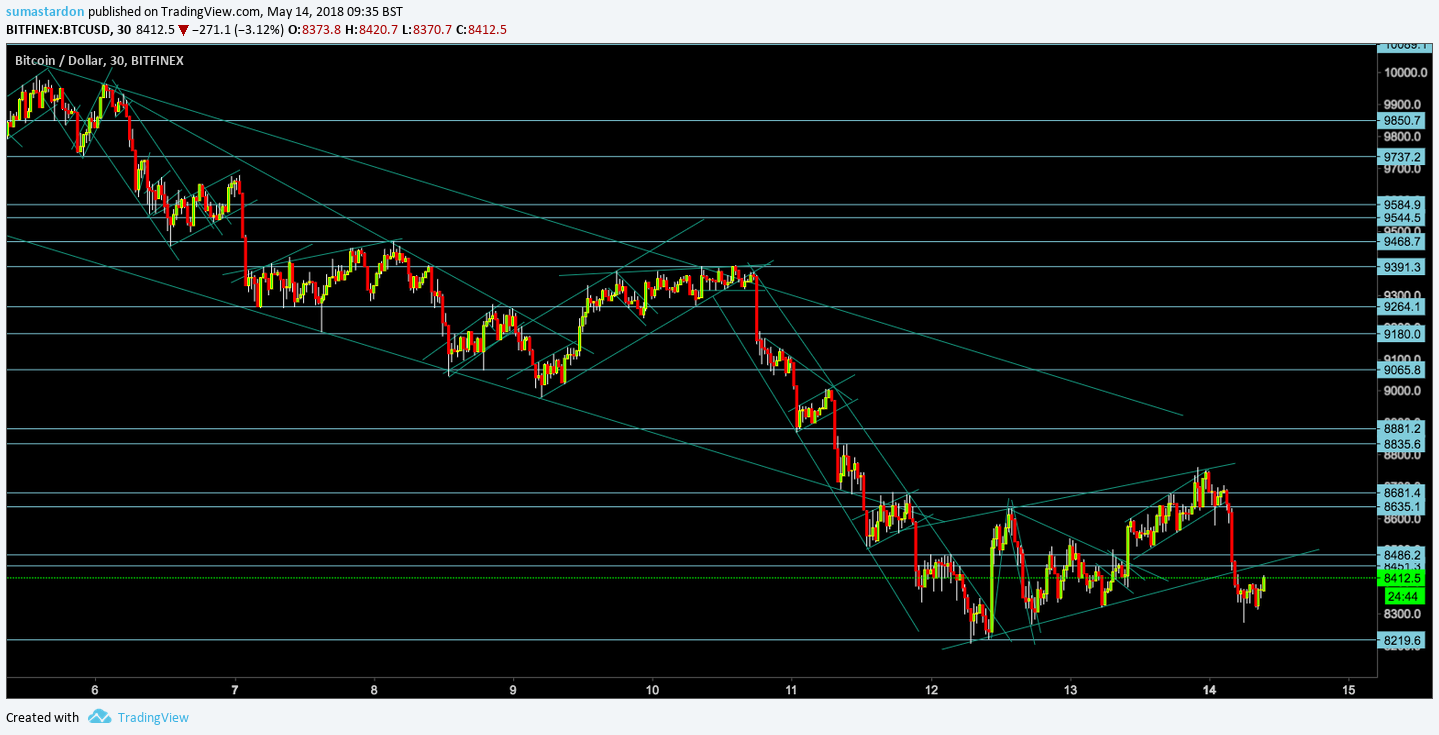Select the 9264.1 price level label

coord(1400,307)
